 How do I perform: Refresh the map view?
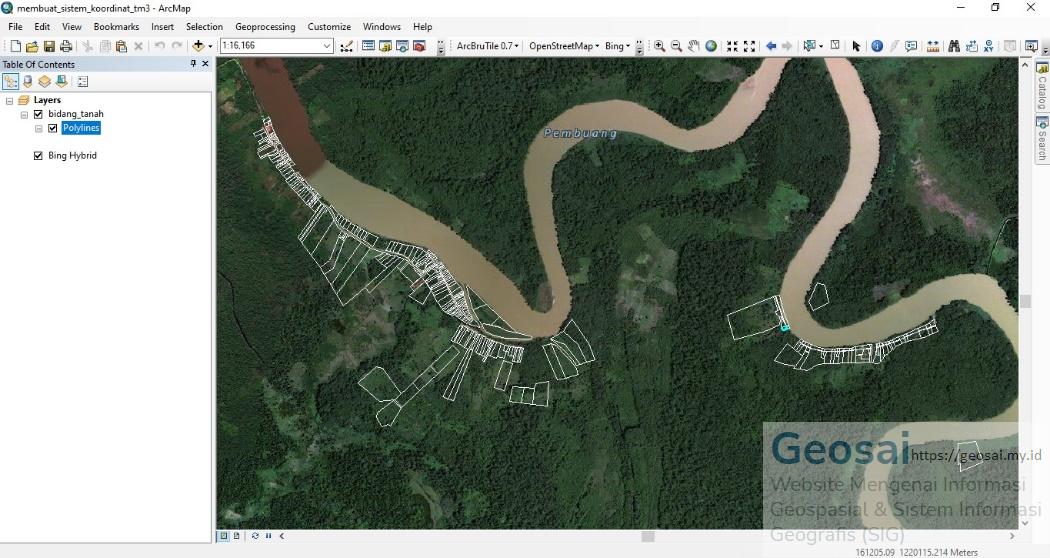255,536
